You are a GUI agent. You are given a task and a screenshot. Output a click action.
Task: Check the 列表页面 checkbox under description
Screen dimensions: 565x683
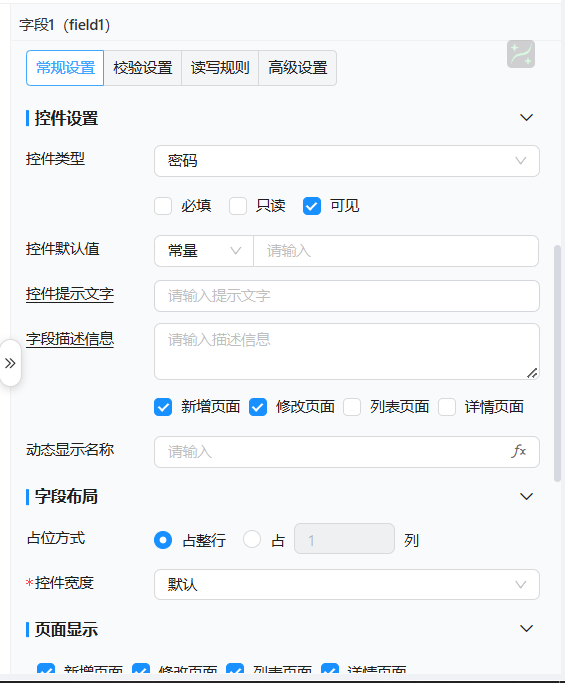pyautogui.click(x=352, y=407)
